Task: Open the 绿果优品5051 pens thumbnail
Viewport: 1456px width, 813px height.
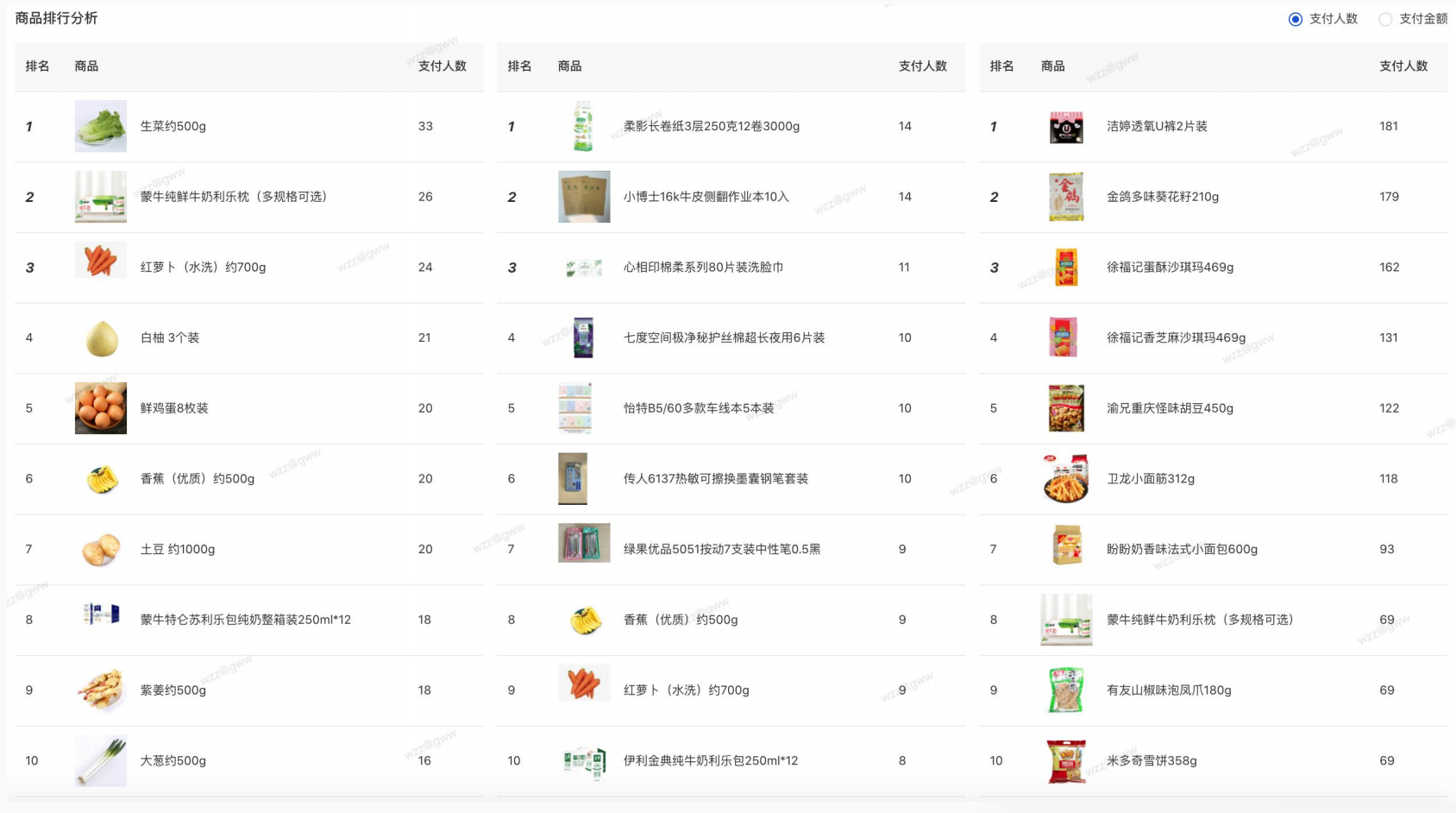Action: [x=584, y=543]
